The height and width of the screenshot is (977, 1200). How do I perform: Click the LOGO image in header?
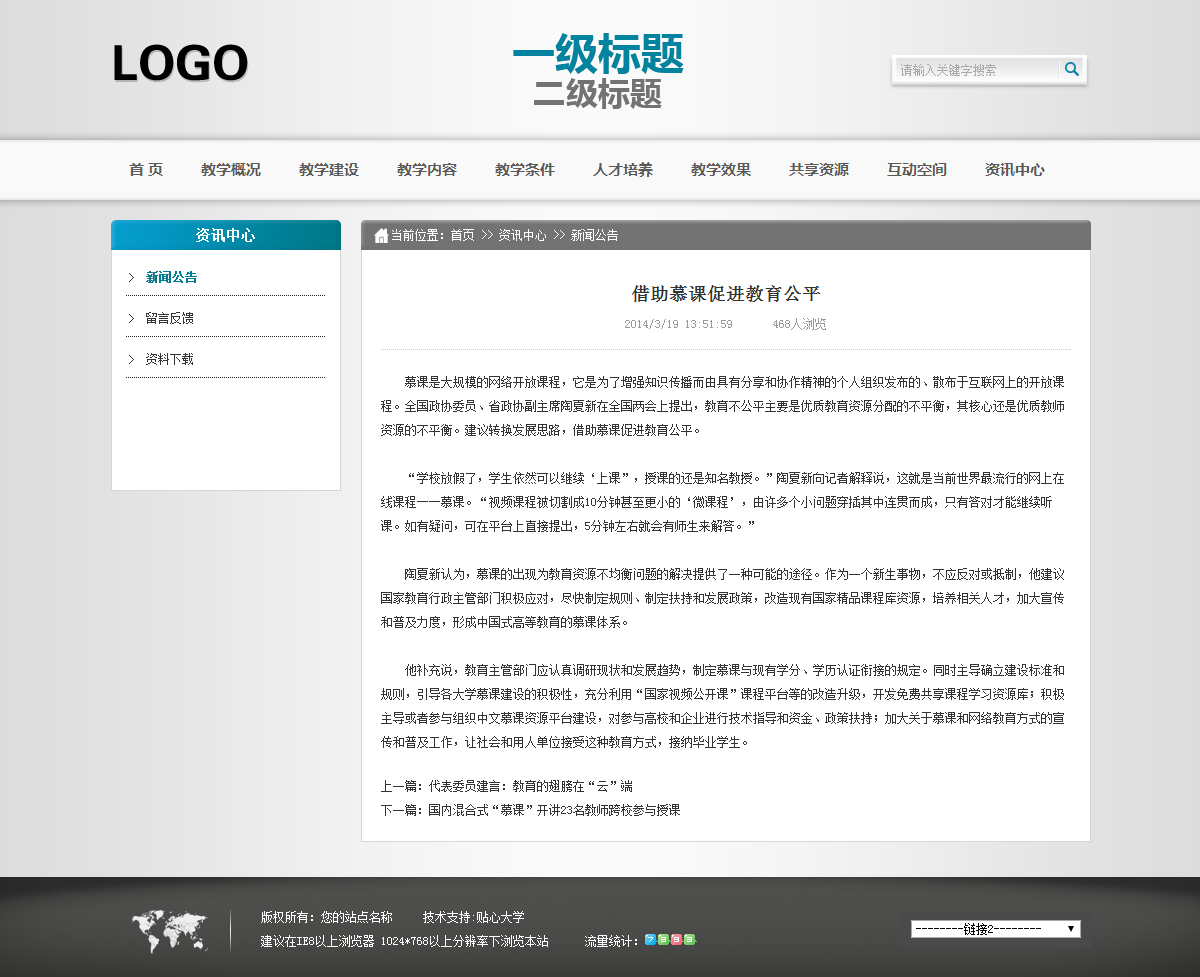point(180,64)
